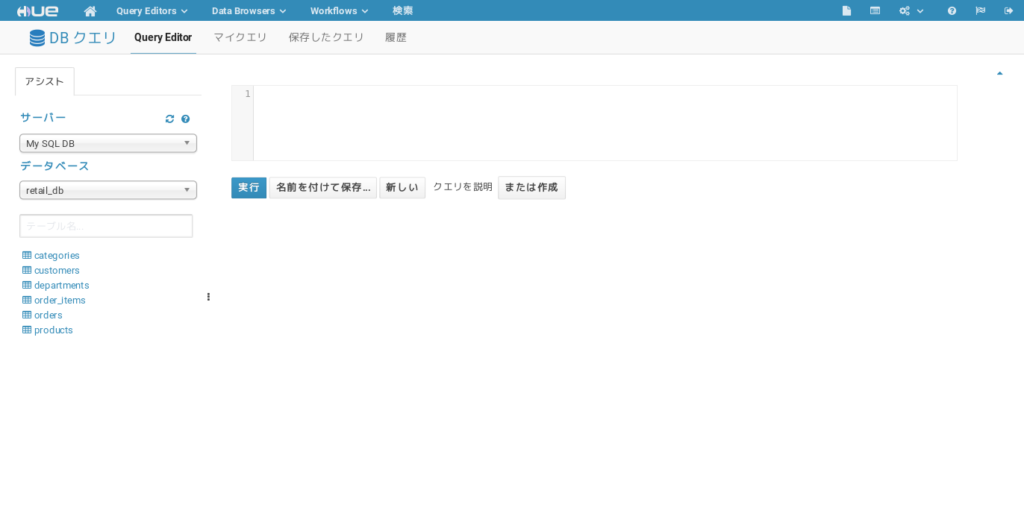Viewport: 1024px width, 528px height.
Task: Open the Query Editors menu
Action: point(152,11)
